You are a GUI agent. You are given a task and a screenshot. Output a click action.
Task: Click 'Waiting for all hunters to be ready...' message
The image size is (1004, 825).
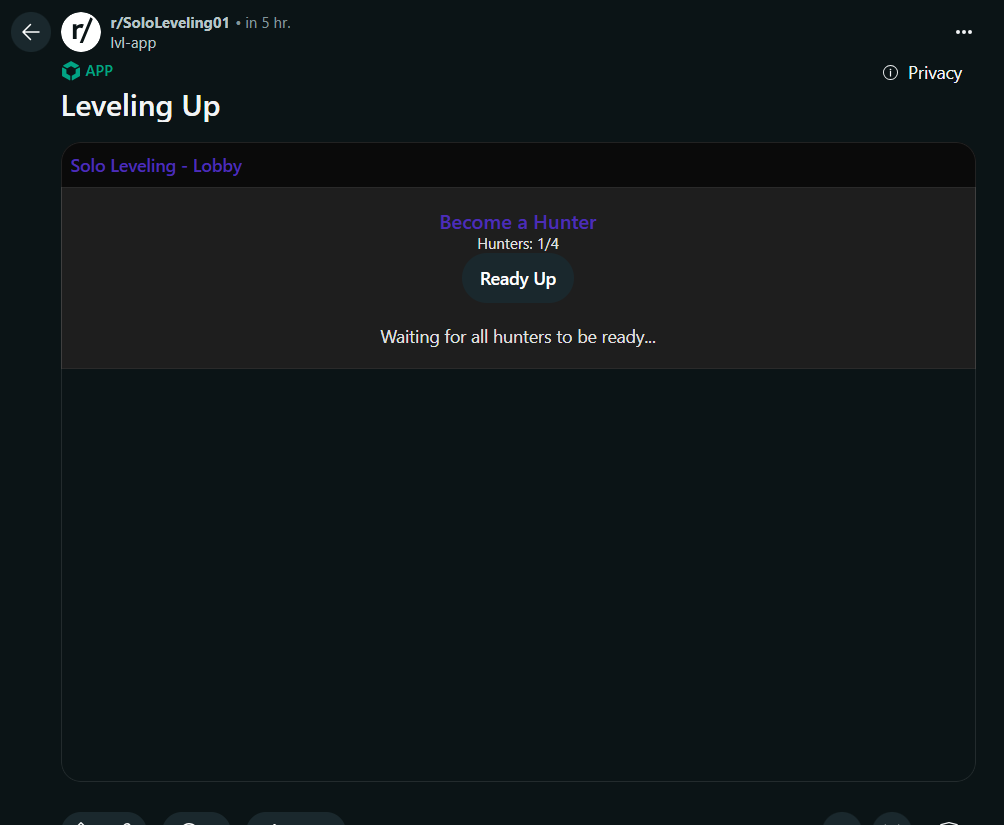point(517,337)
